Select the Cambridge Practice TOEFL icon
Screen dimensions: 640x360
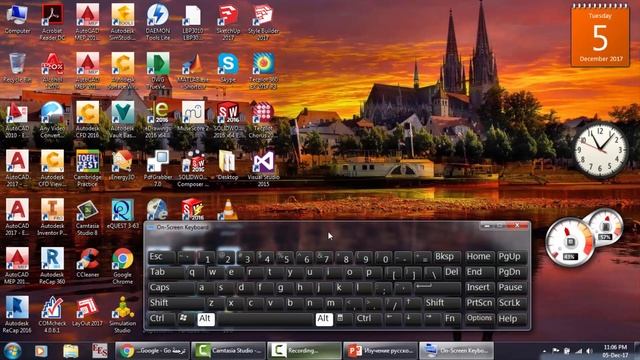pyautogui.click(x=87, y=169)
